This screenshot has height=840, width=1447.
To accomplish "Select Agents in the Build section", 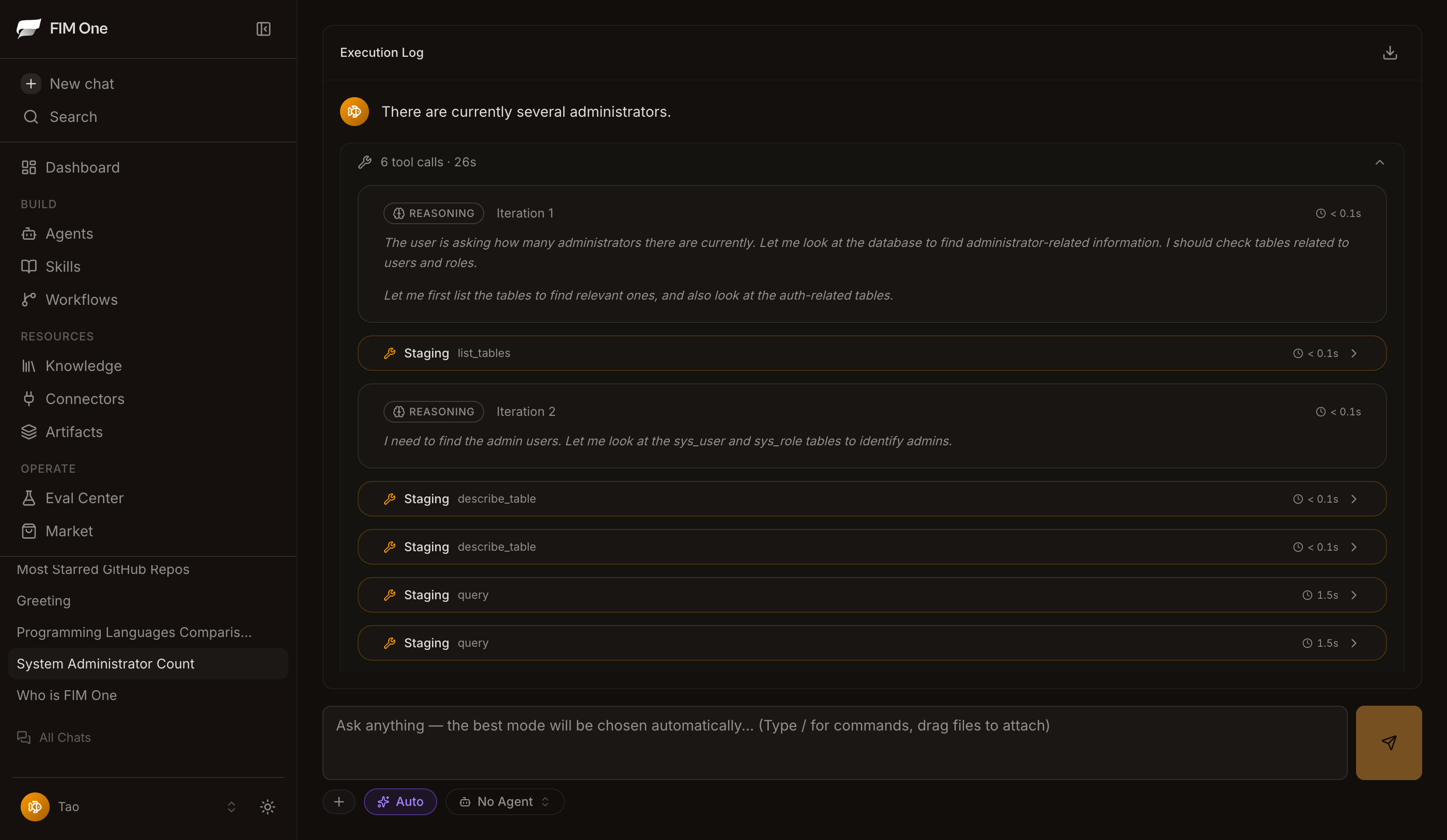I will [x=69, y=233].
